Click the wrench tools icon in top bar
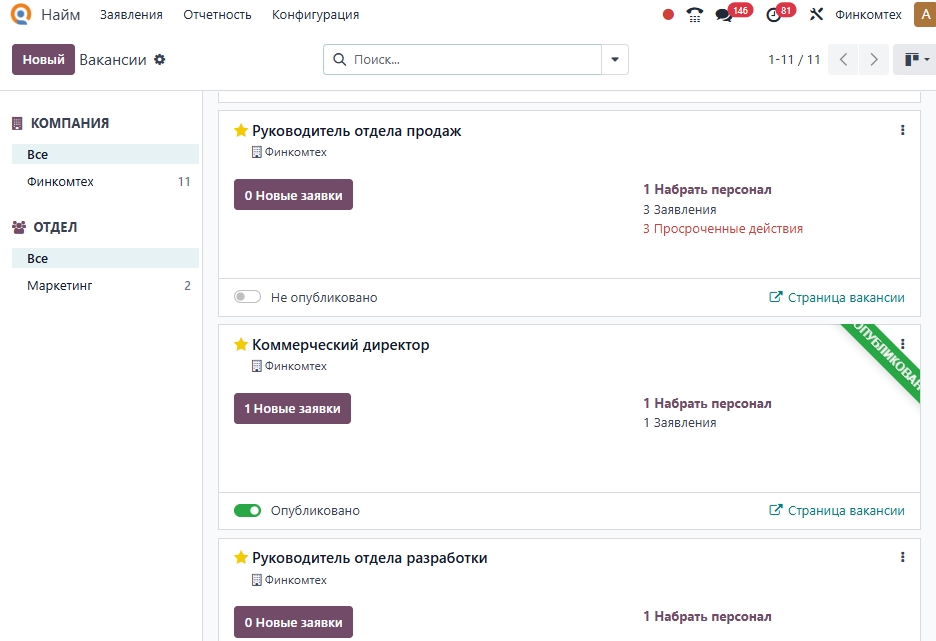The width and height of the screenshot is (936, 641). (x=816, y=15)
